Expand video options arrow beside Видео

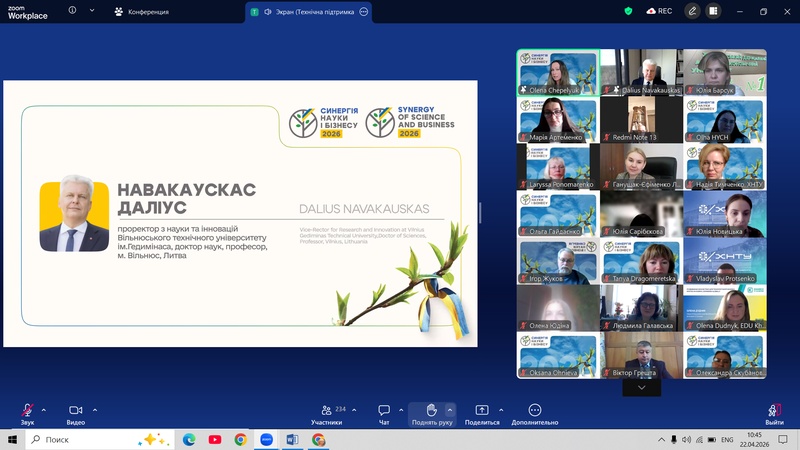coord(95,410)
